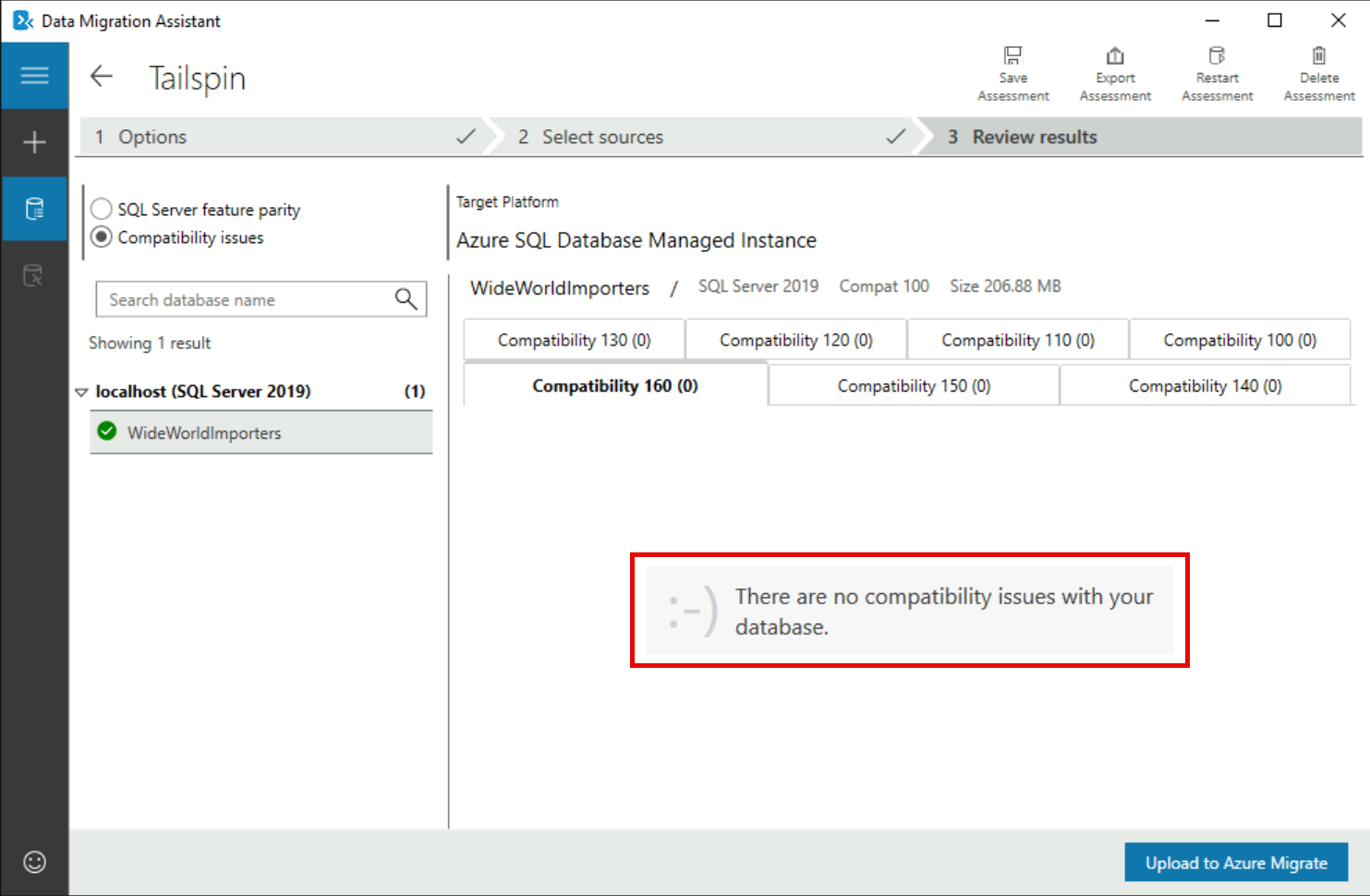Open the hamburger menu in sidebar
Image resolution: width=1370 pixels, height=896 pixels.
pos(34,76)
